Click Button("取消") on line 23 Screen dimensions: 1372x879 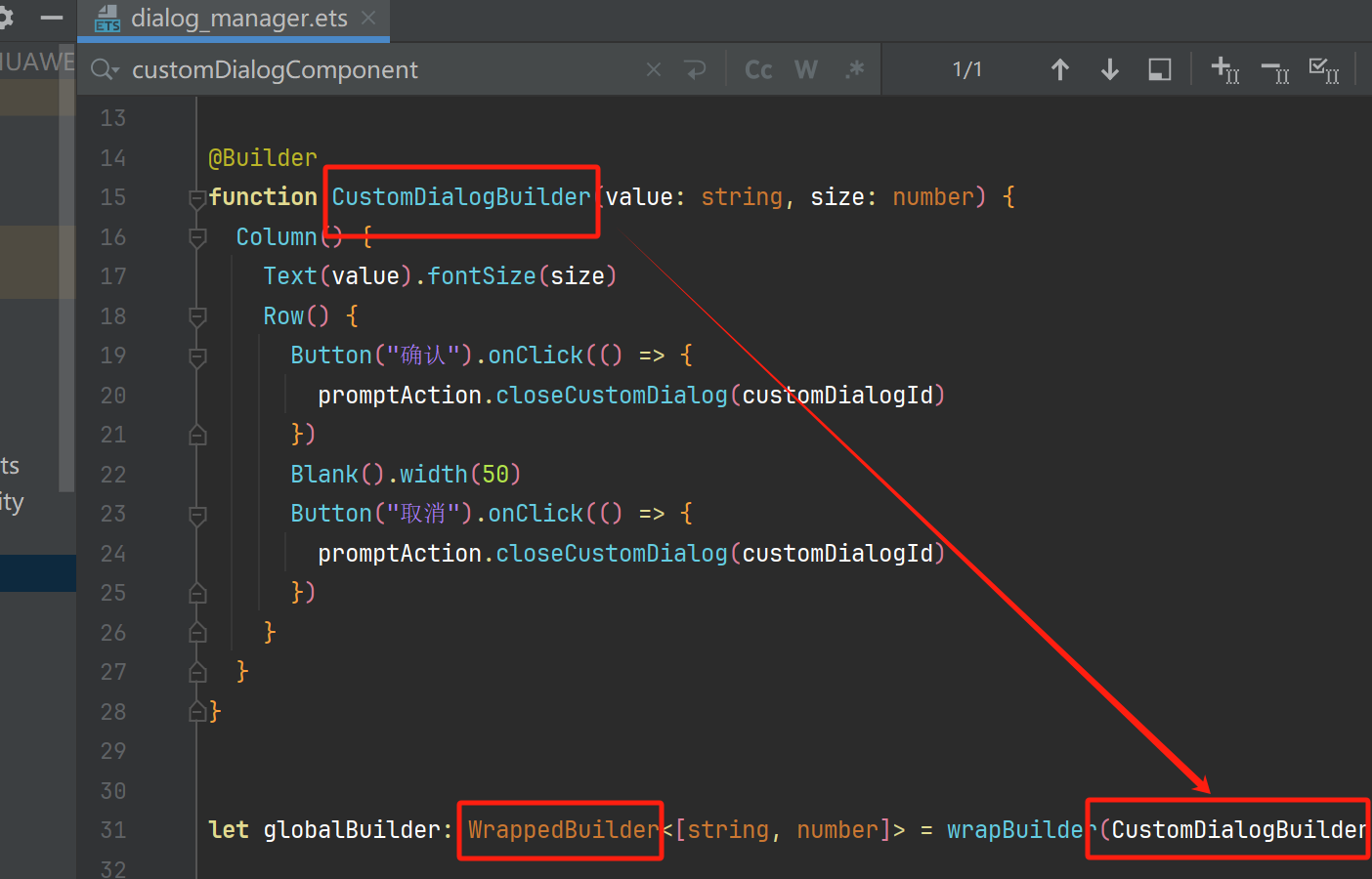[x=382, y=514]
